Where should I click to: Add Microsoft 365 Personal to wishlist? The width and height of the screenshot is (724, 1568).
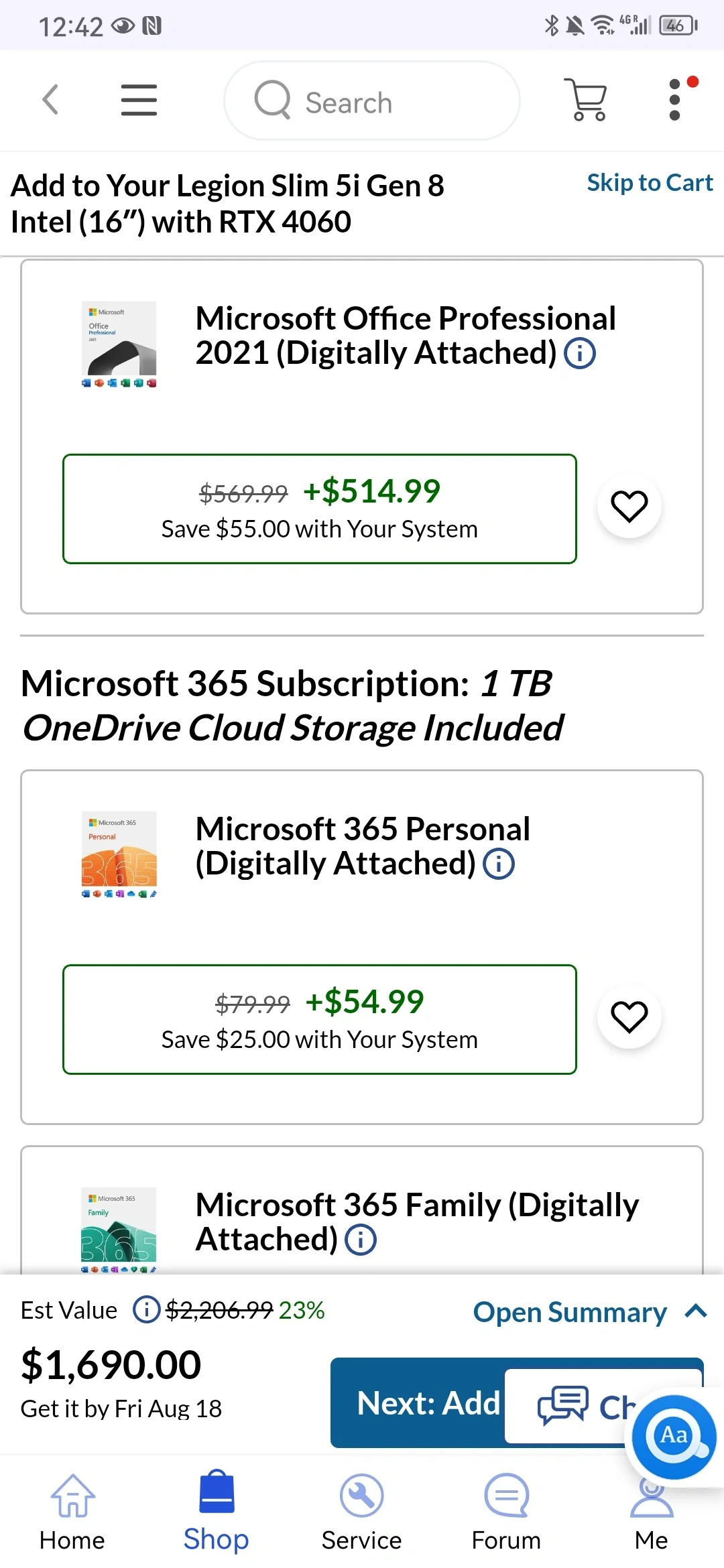pos(629,1017)
